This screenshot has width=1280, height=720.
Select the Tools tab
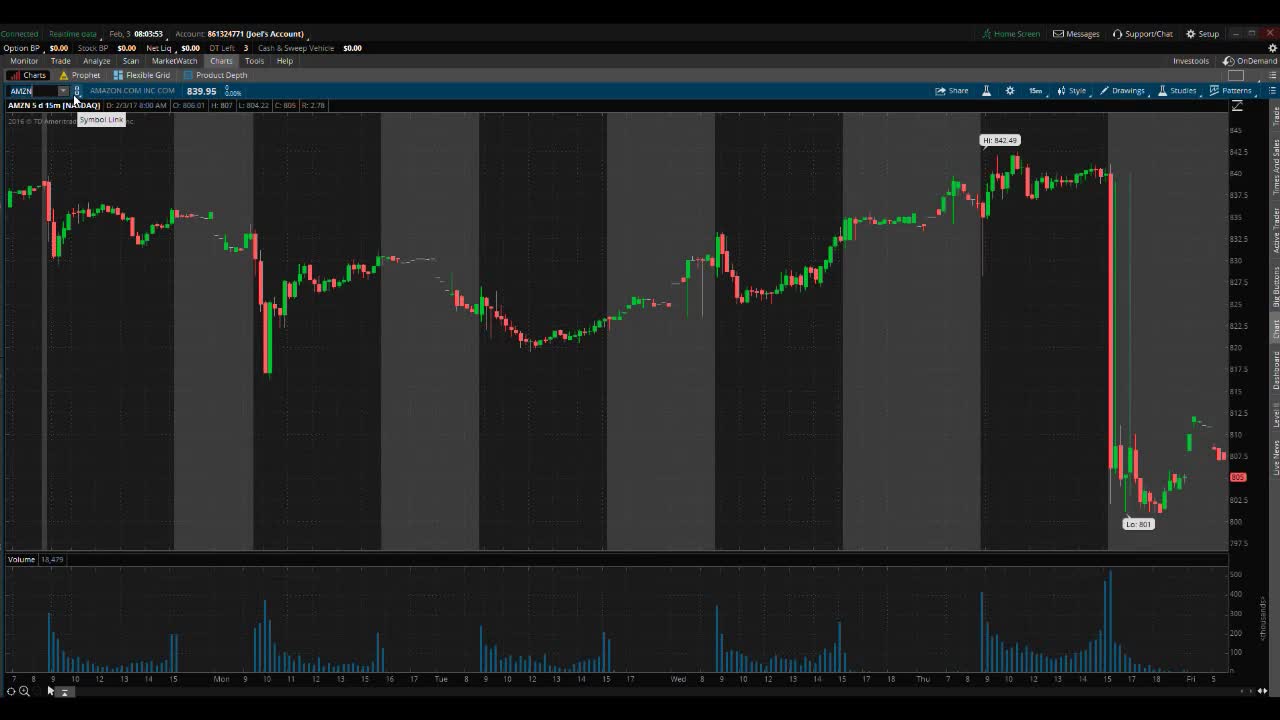coord(254,61)
